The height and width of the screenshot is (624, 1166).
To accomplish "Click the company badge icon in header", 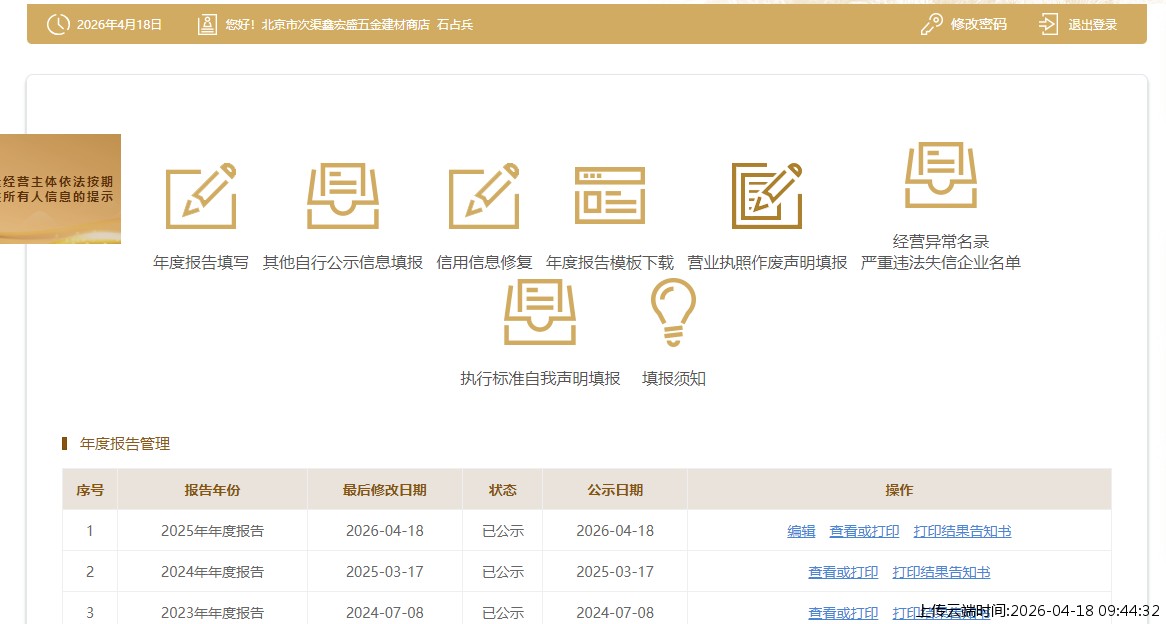I will click(206, 24).
